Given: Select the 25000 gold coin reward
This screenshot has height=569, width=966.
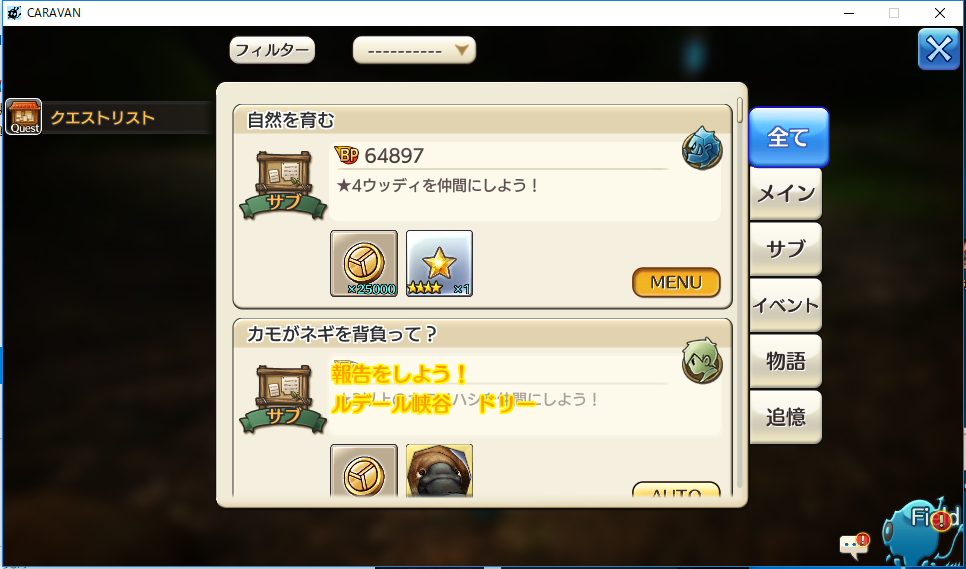Looking at the screenshot, I should click(x=364, y=264).
